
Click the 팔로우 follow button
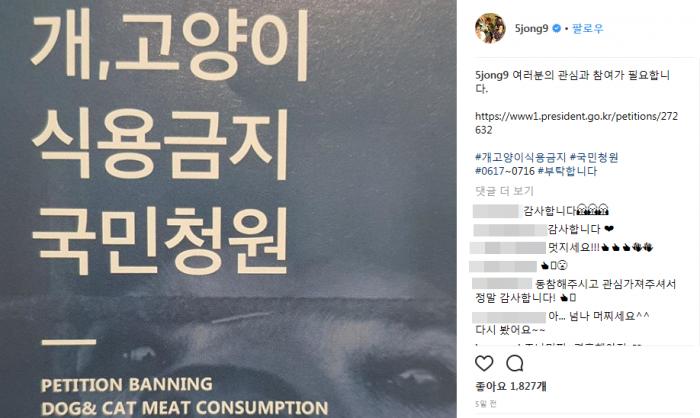coord(588,29)
